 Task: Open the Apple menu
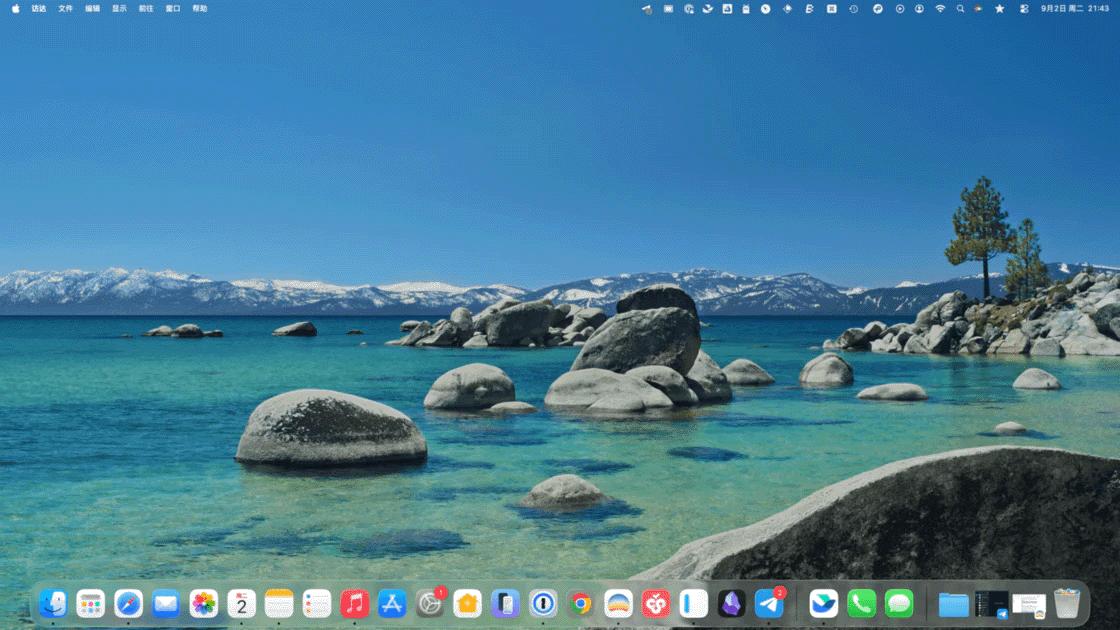15,8
